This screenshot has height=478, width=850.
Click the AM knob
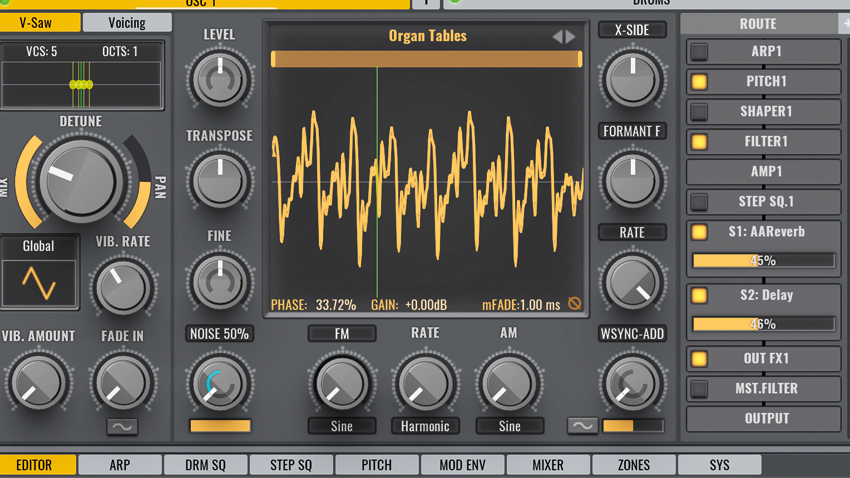click(509, 384)
